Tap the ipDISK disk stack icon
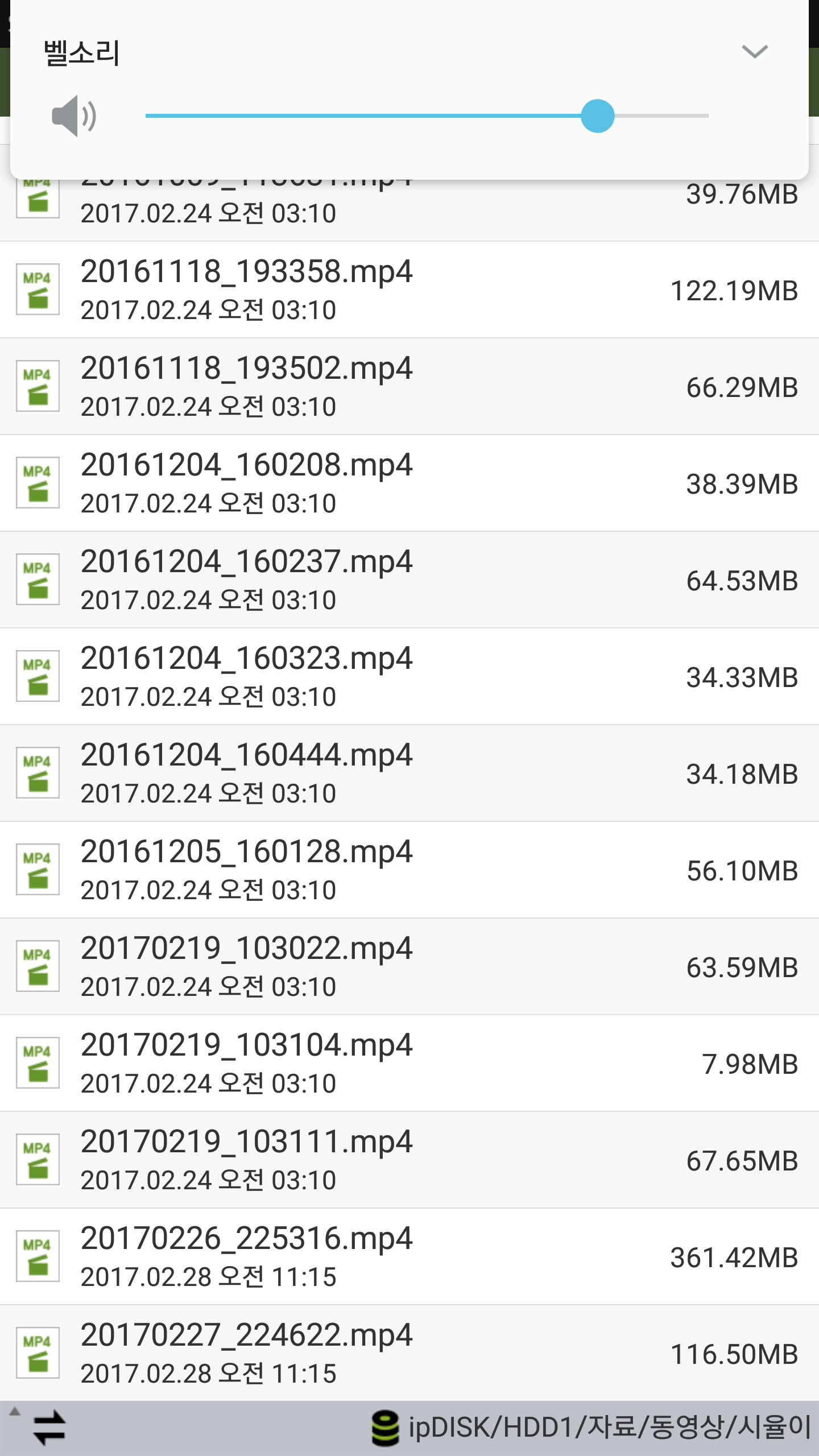The image size is (819, 1456). tap(385, 1428)
